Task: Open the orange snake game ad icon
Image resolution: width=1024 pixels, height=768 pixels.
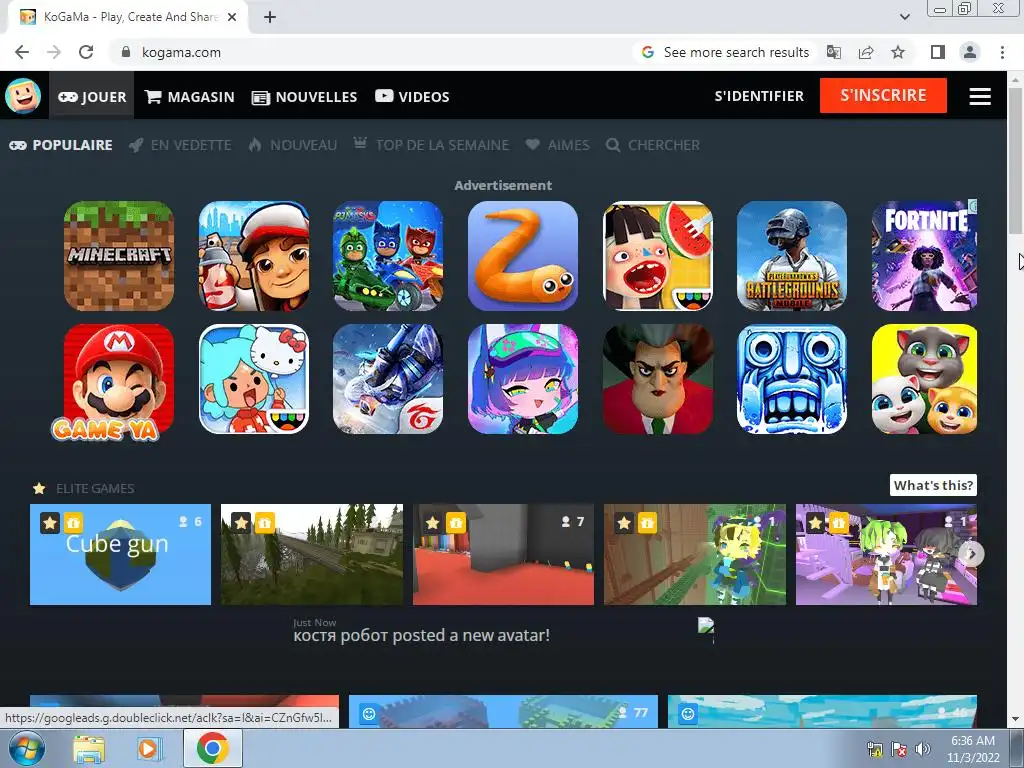Action: [523, 255]
